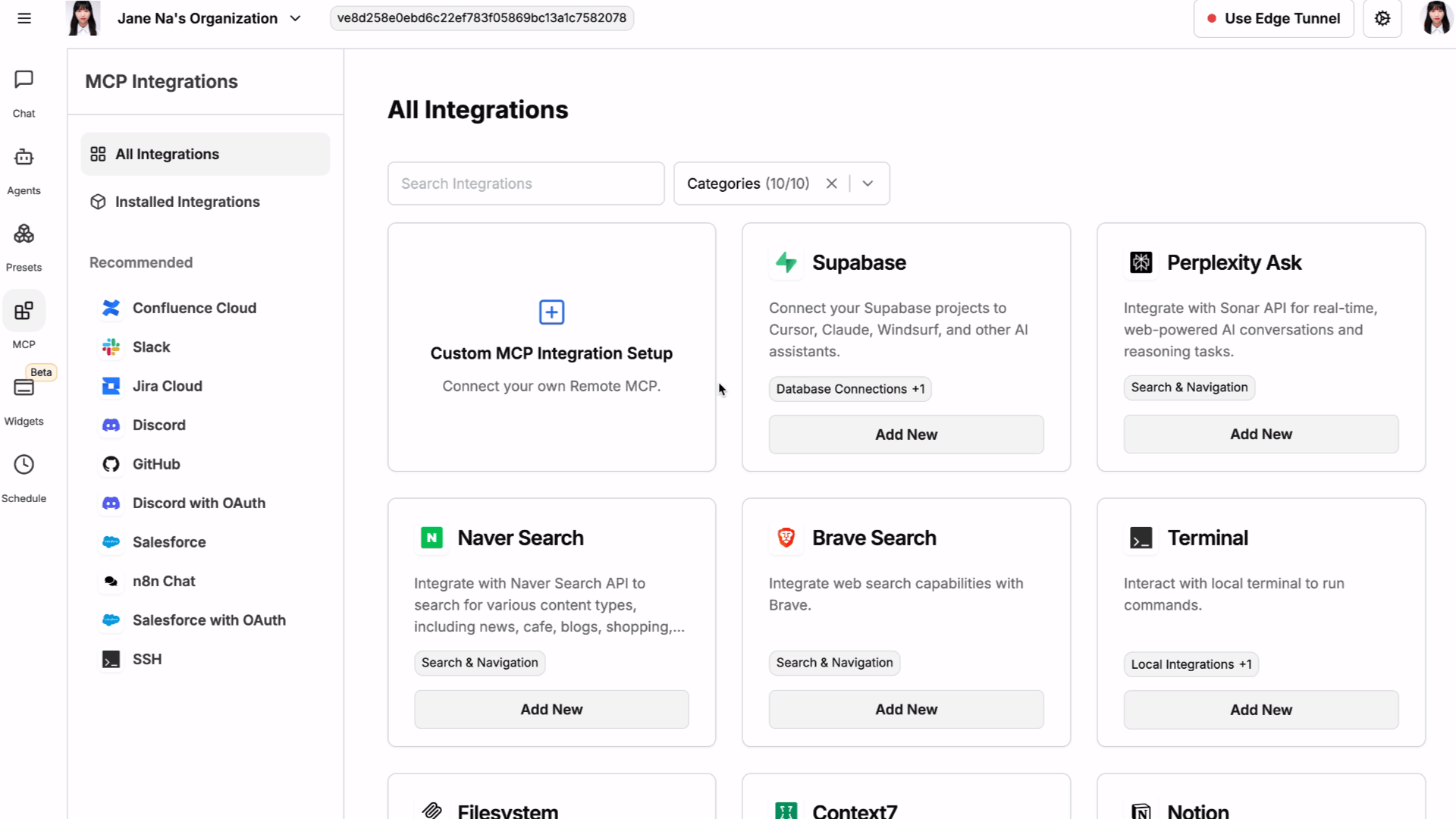
Task: Go to Presets in sidebar
Action: click(x=24, y=234)
